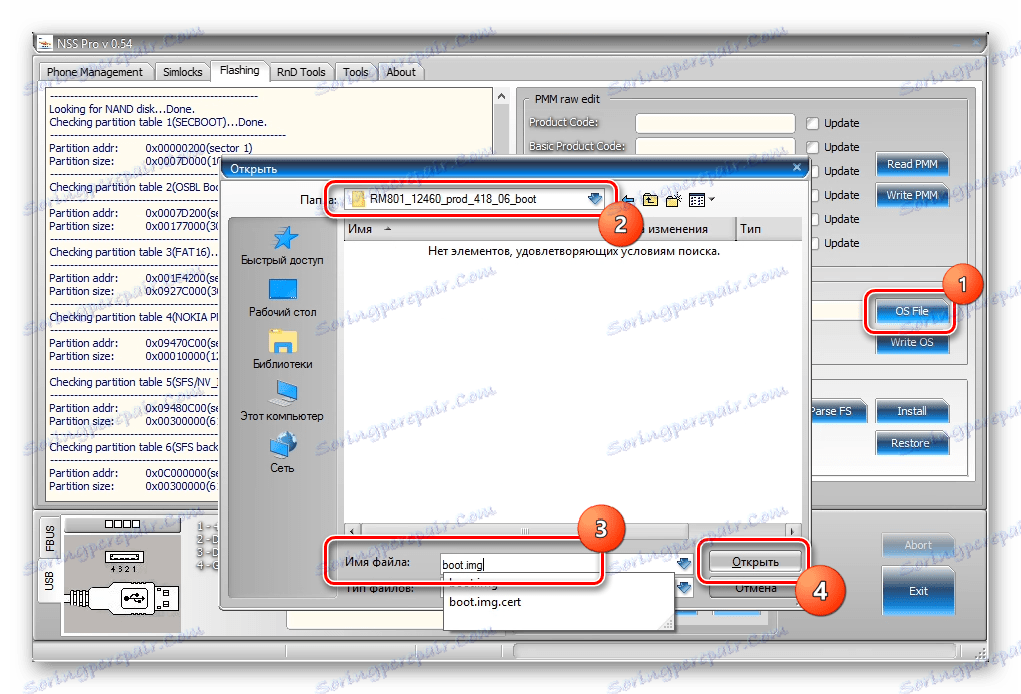Go back to previous folder arrow

(x=628, y=200)
